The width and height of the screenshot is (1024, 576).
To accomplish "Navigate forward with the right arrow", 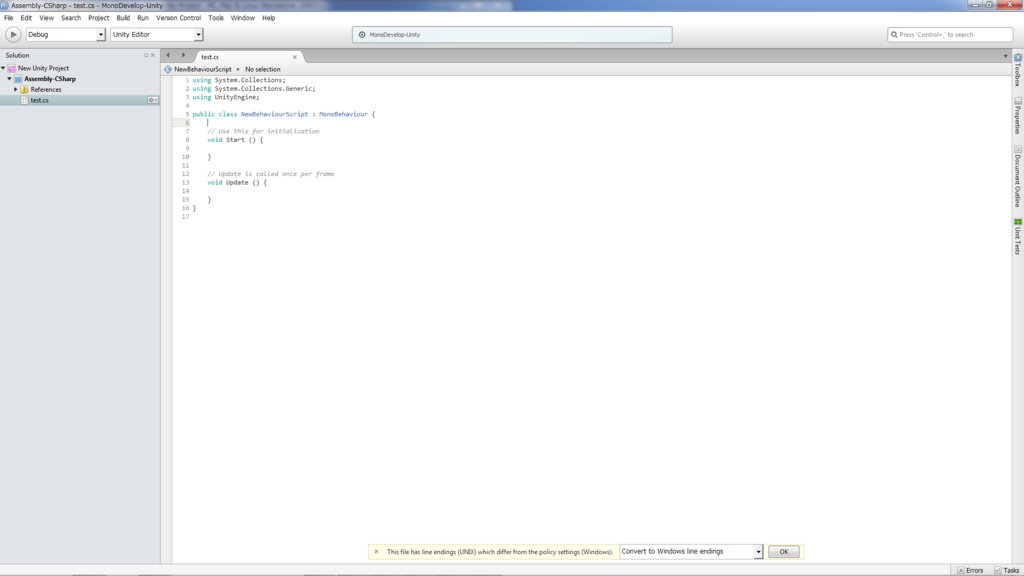I will (184, 56).
